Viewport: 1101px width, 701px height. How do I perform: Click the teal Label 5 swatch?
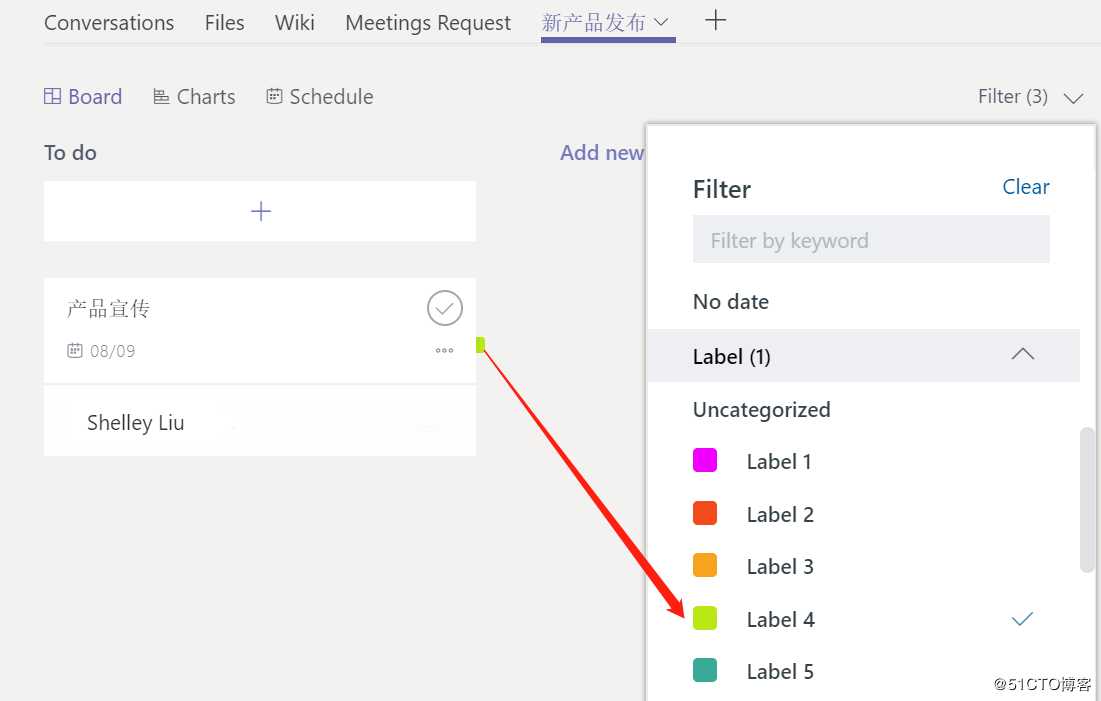705,670
